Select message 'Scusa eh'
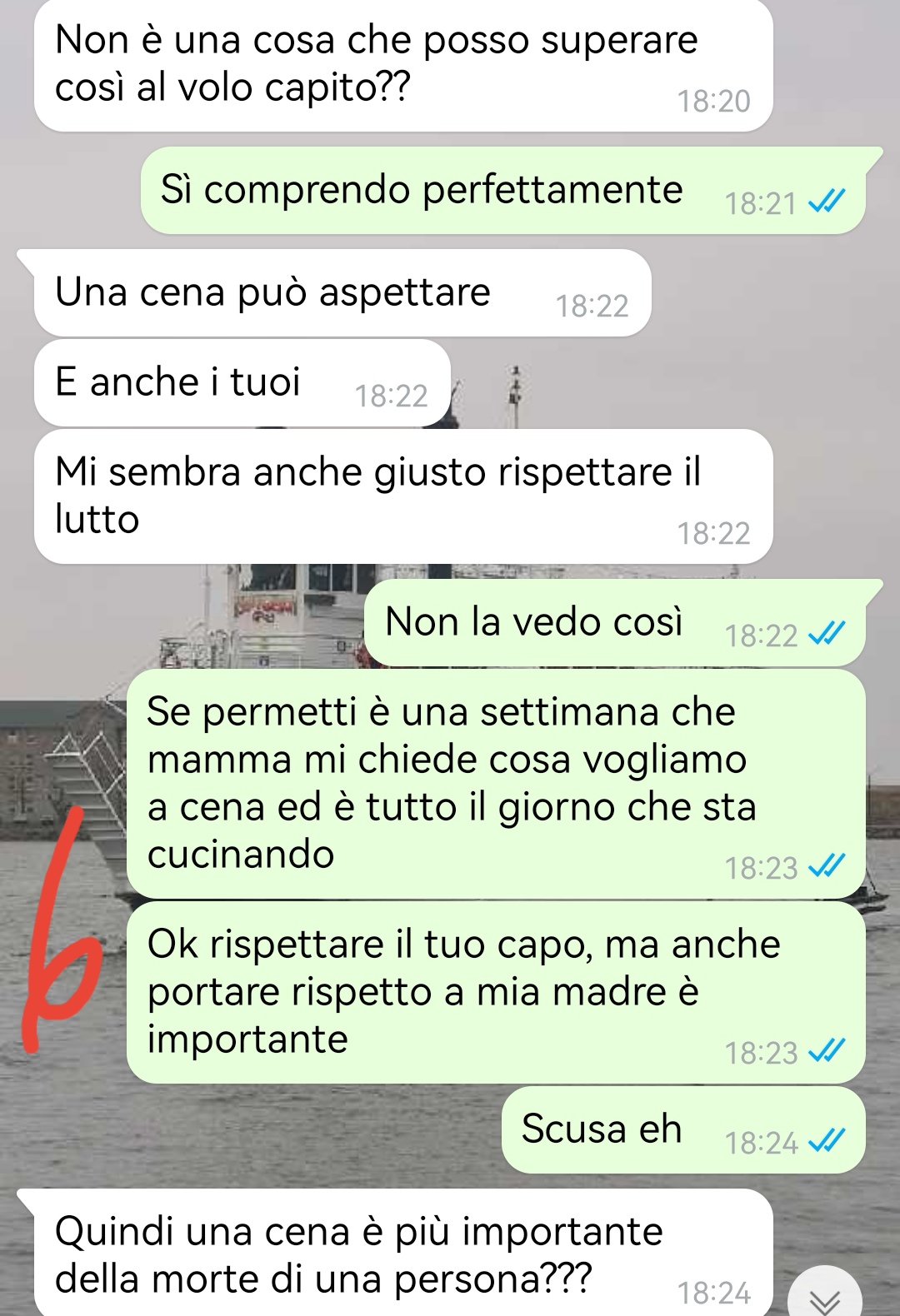Viewport: 900px width, 1316px height. click(683, 1130)
